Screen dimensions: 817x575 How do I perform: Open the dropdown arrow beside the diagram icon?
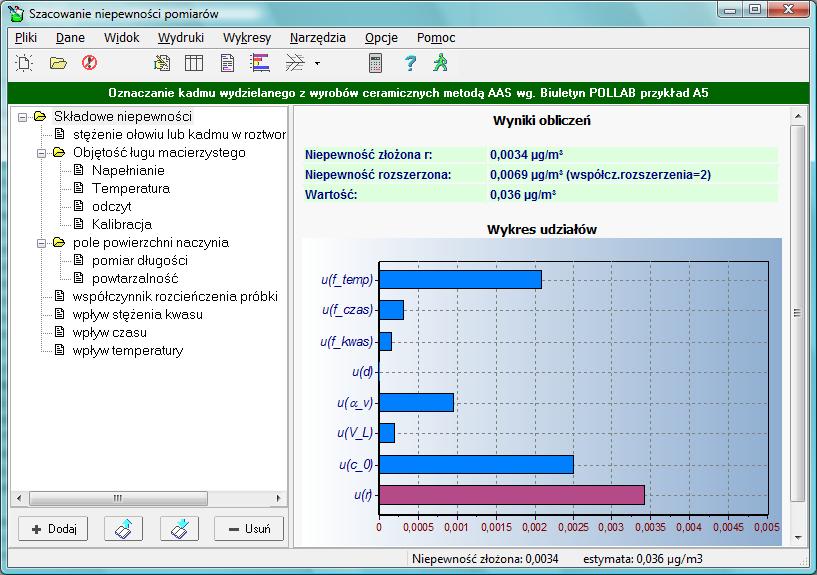click(317, 64)
